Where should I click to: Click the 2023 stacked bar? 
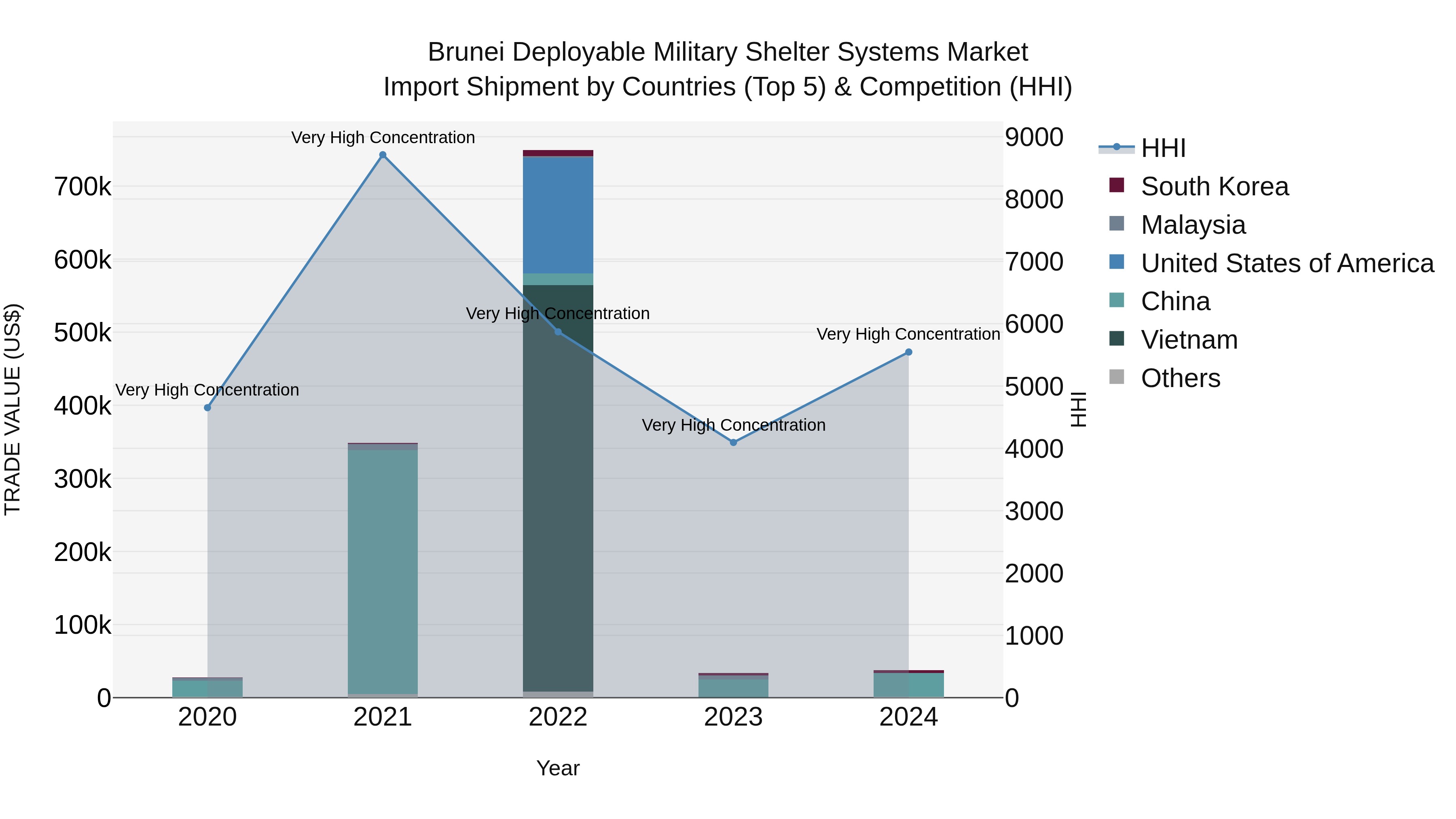coord(733,685)
